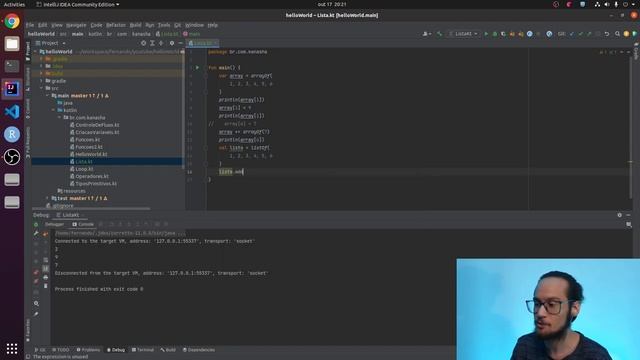Collapse the br.com.kanasha package
This screenshot has width=640, height=360.
coord(60,118)
